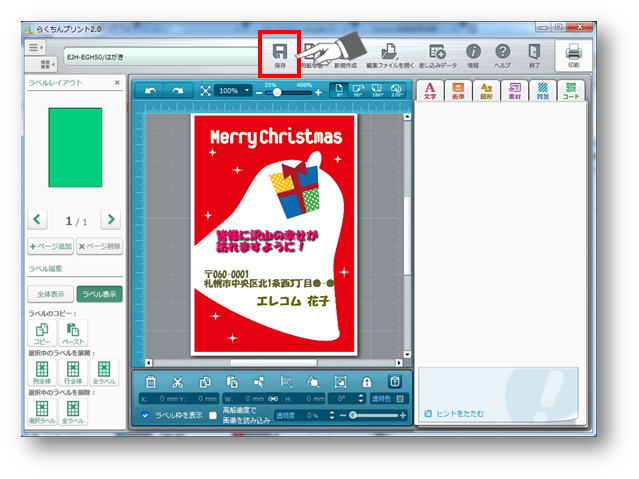Click the EJH-EGH50/はがき paper name field
Viewport: 639px width, 479px height.
point(161,57)
